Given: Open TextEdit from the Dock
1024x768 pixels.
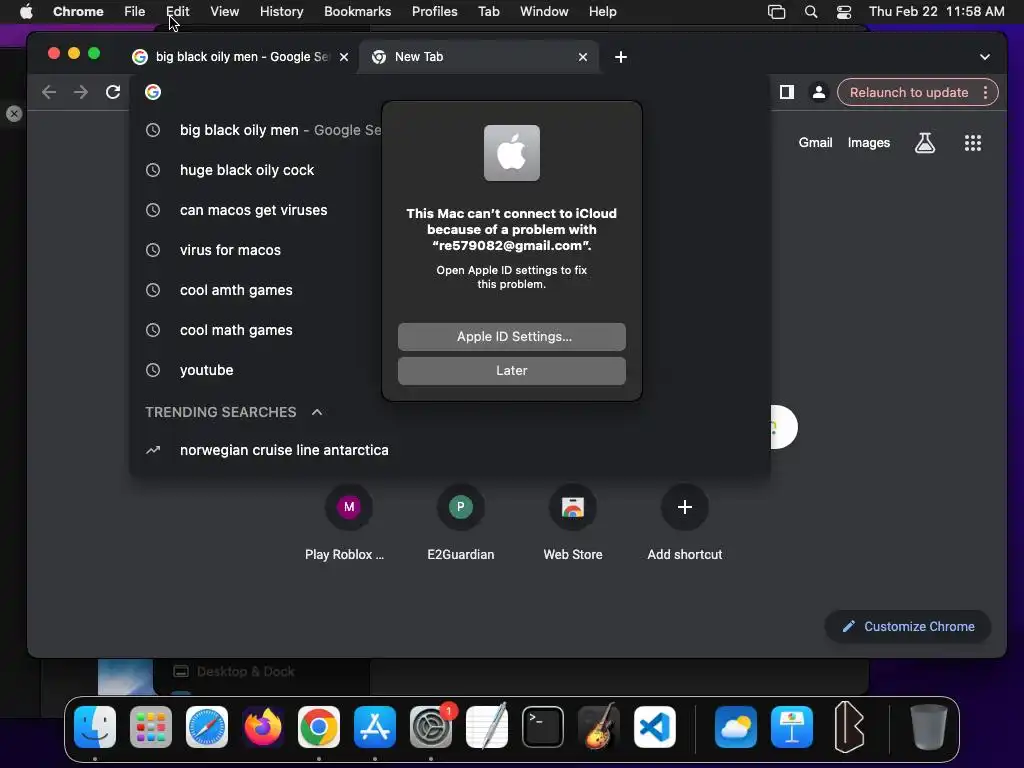Looking at the screenshot, I should point(487,727).
